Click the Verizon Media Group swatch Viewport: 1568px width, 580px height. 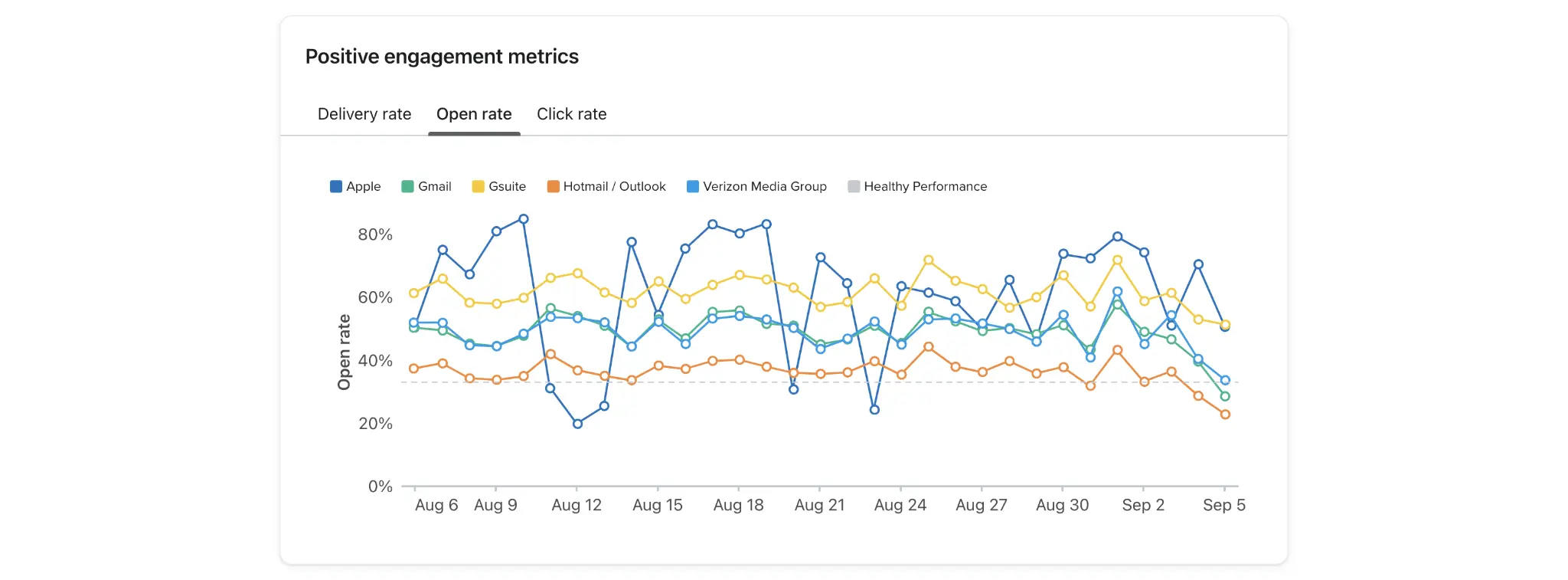click(x=693, y=186)
